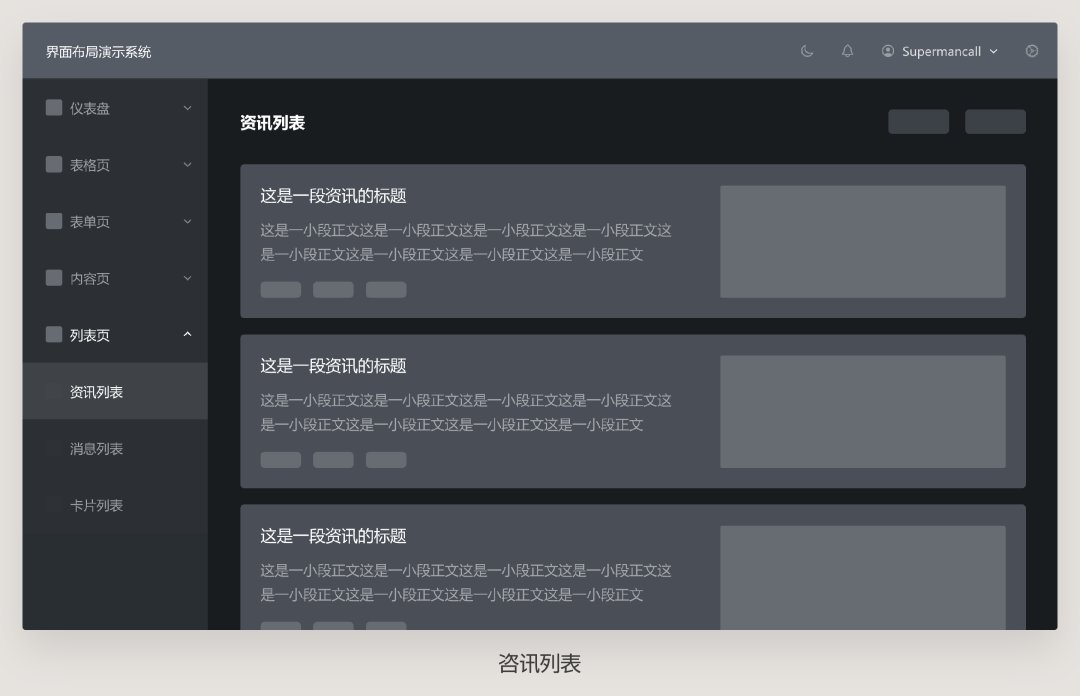Screen dimensions: 1080x696
Task: Click the last tag in the first news card
Action: point(386,289)
